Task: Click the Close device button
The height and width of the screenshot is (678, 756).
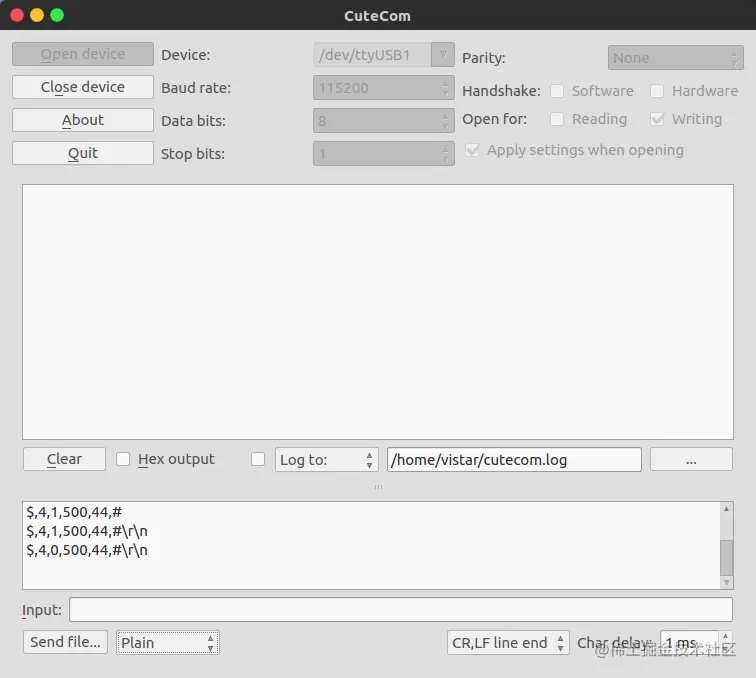Action: [x=82, y=87]
